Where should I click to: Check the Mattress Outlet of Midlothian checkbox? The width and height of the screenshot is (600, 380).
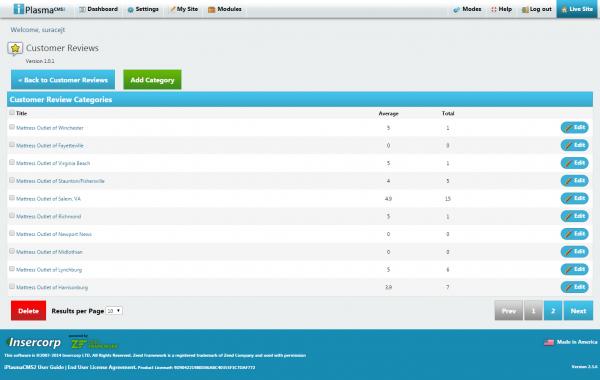click(x=12, y=251)
